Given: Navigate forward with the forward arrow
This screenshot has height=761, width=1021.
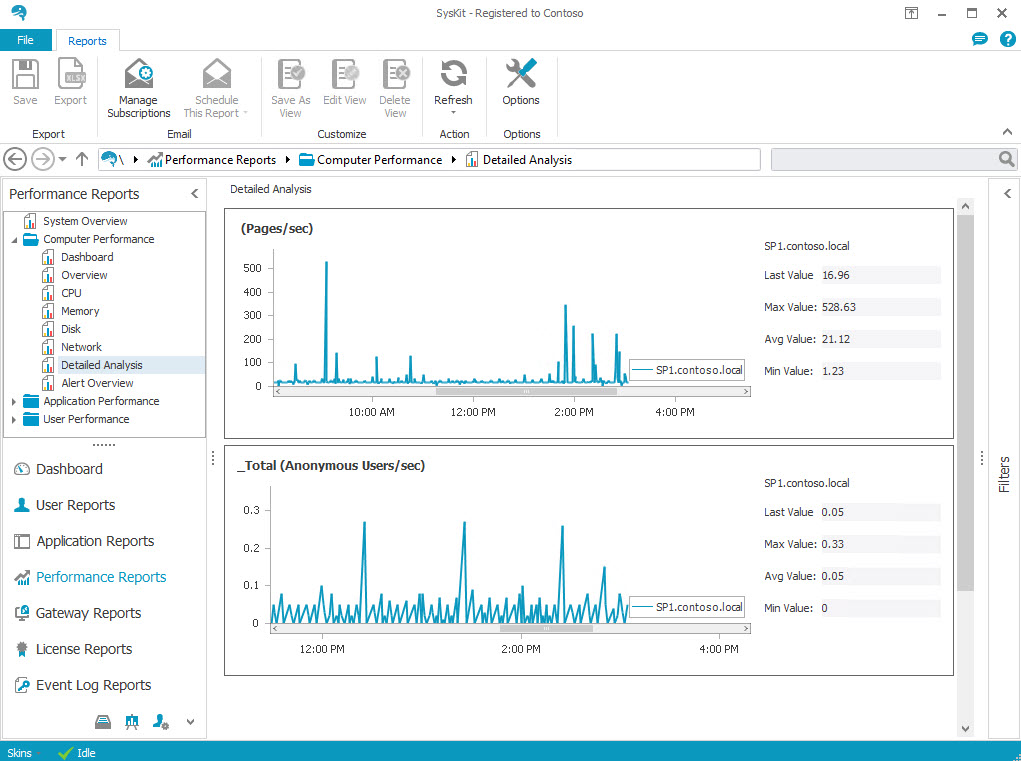Looking at the screenshot, I should click(43, 159).
